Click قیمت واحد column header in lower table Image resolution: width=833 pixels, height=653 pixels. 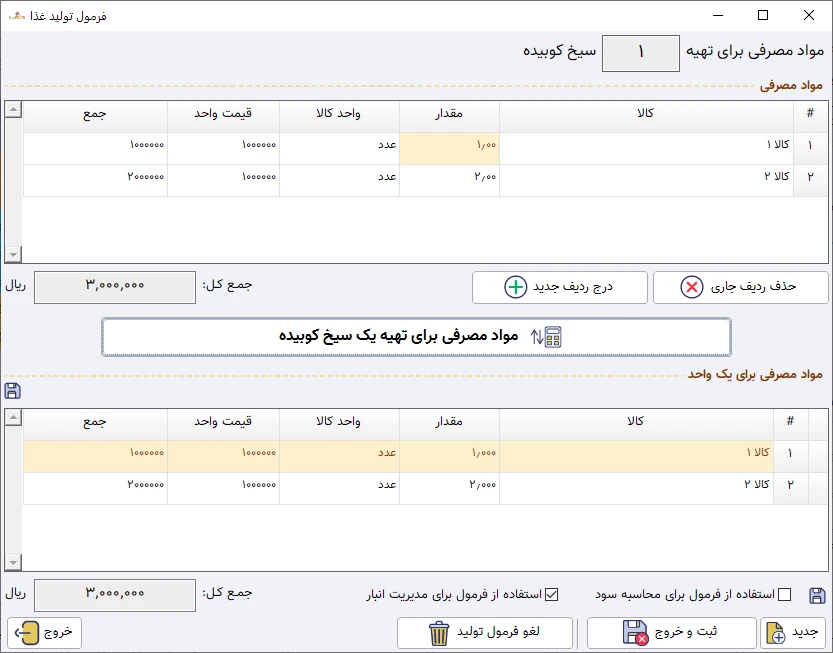coord(223,425)
